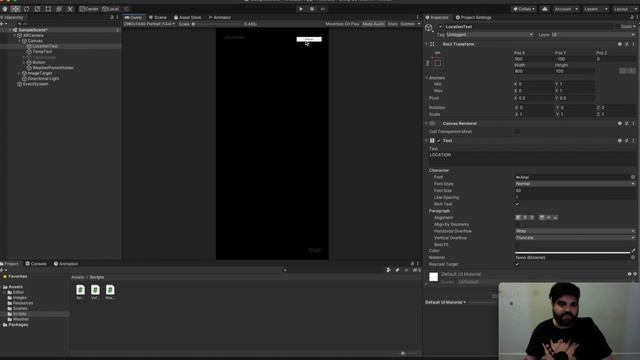Screen dimensions: 640x360
Task: Expand the ImageTarget node
Action: pos(19,73)
